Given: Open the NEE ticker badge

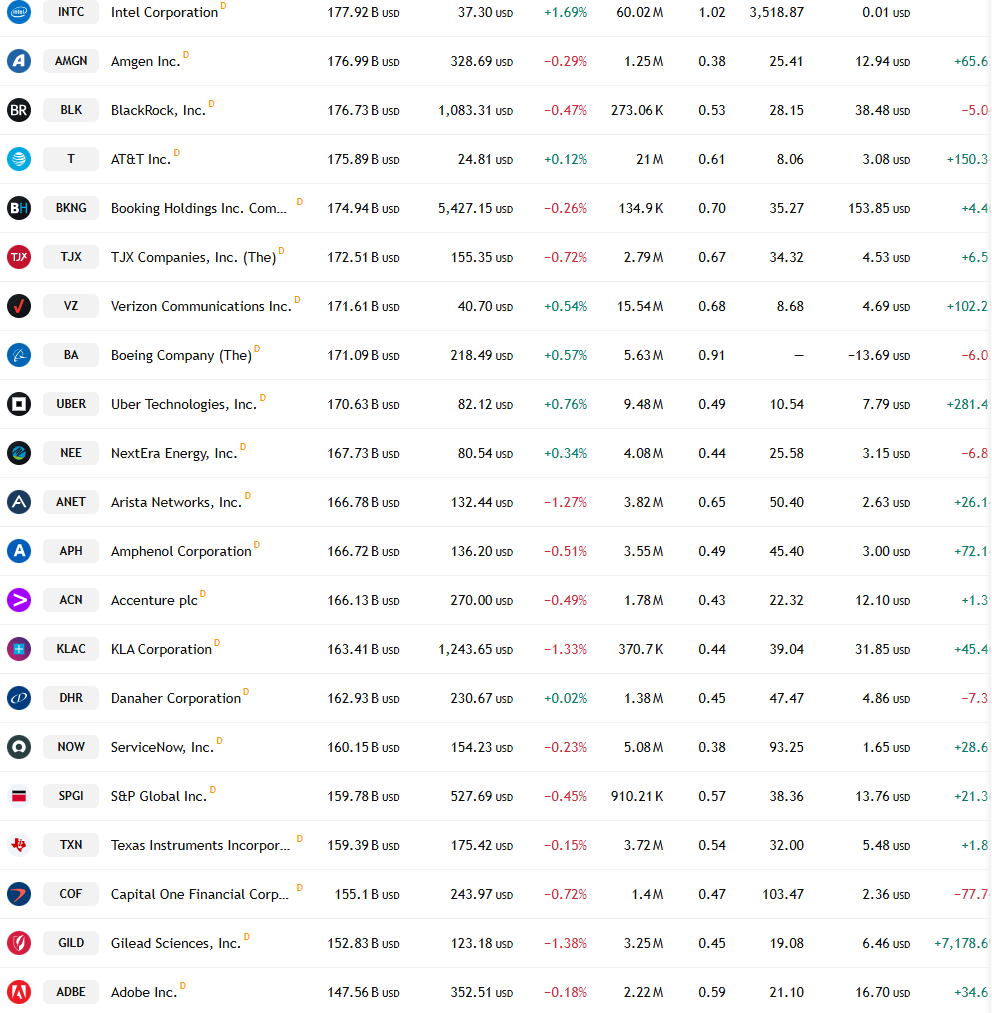Looking at the screenshot, I should (x=71, y=453).
